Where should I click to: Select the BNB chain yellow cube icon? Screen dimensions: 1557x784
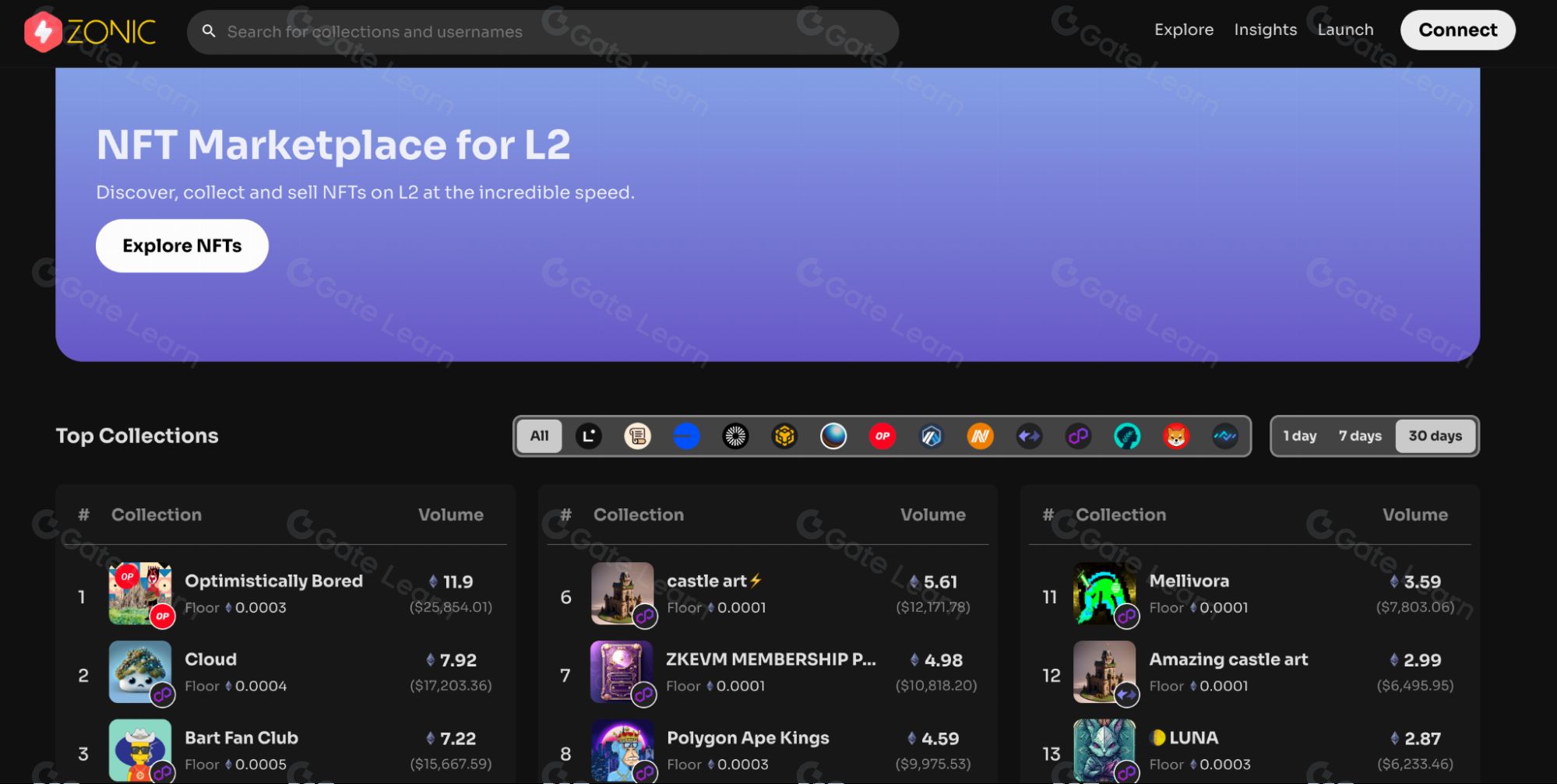784,436
